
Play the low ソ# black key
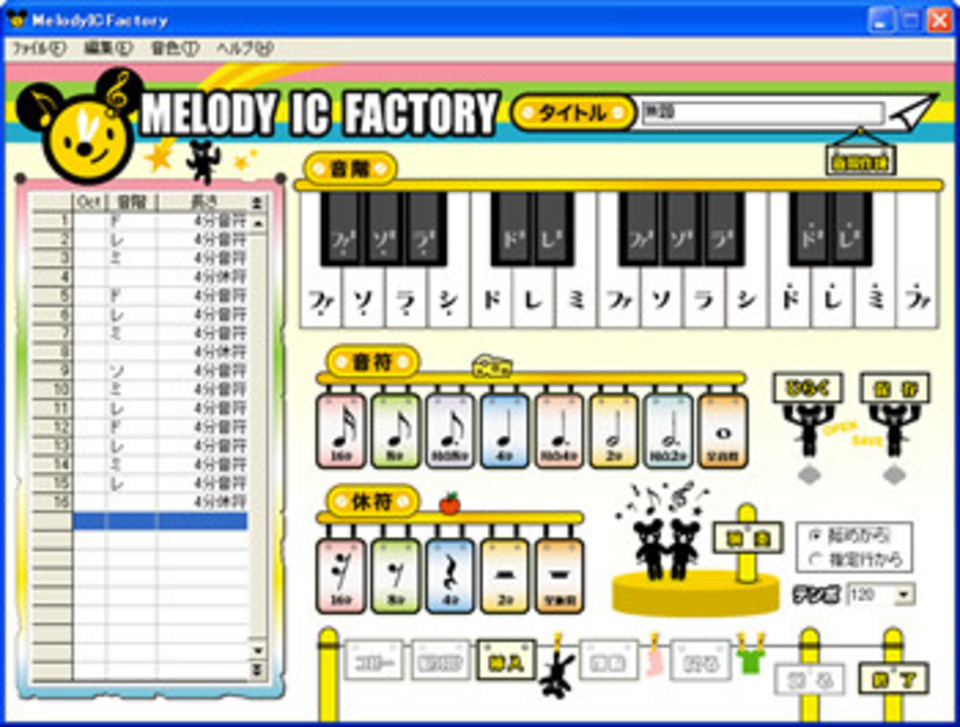pyautogui.click(x=384, y=228)
